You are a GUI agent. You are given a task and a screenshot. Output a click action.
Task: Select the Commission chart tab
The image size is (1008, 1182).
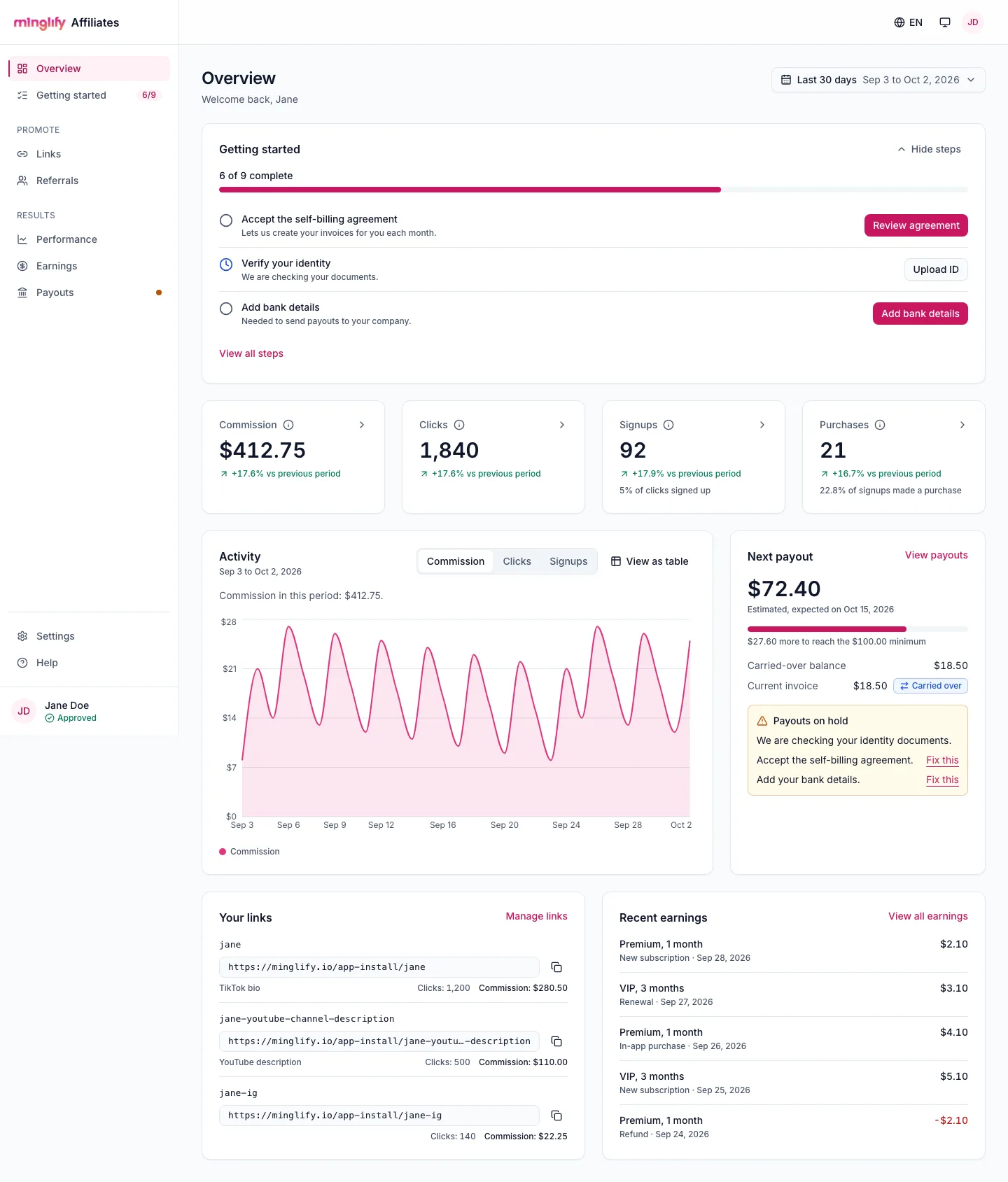point(456,561)
